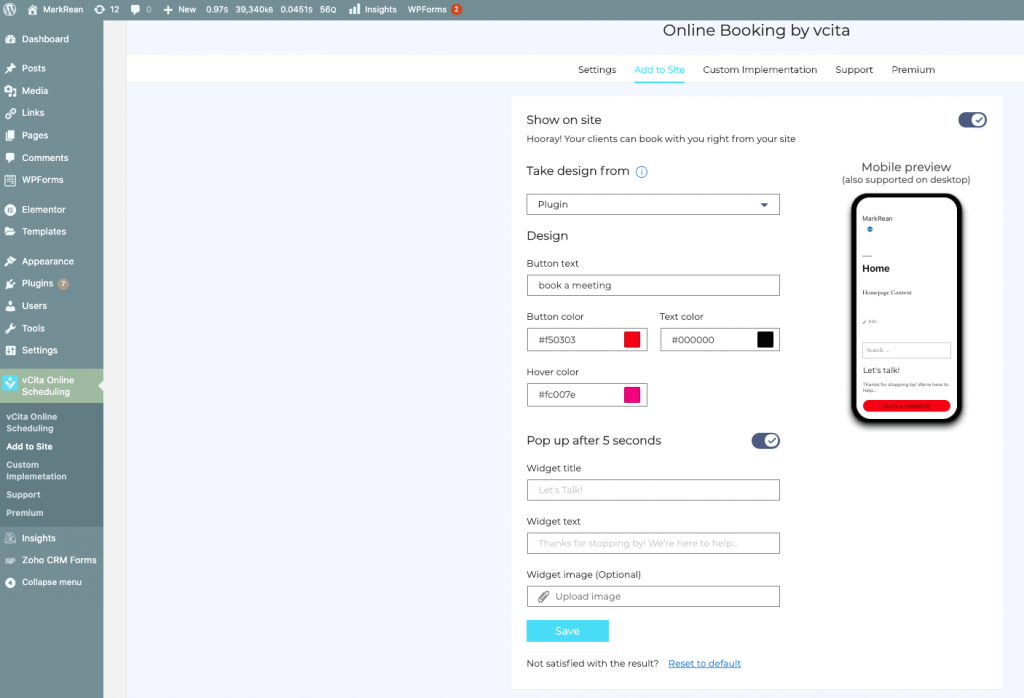Open vCita Online Scheduling submenu item
This screenshot has width=1024, height=698.
[x=31, y=422]
